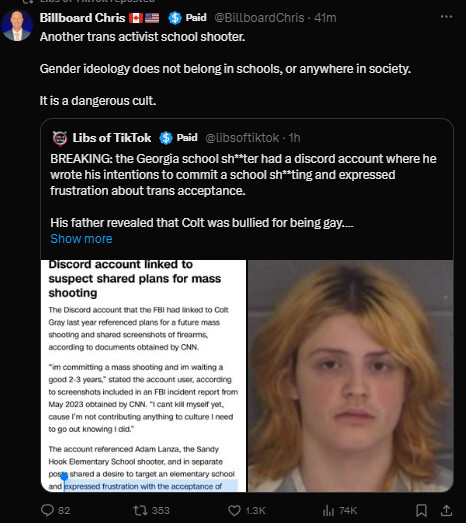Open the mugshot photo thumbnail
The width and height of the screenshot is (466, 523).
pos(351,376)
